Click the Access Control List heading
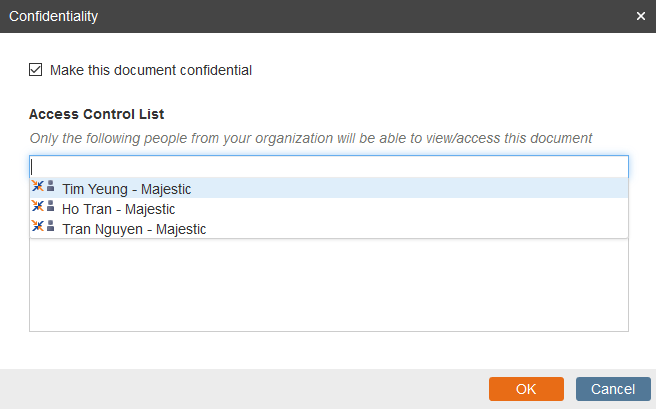The image size is (656, 409). click(96, 114)
